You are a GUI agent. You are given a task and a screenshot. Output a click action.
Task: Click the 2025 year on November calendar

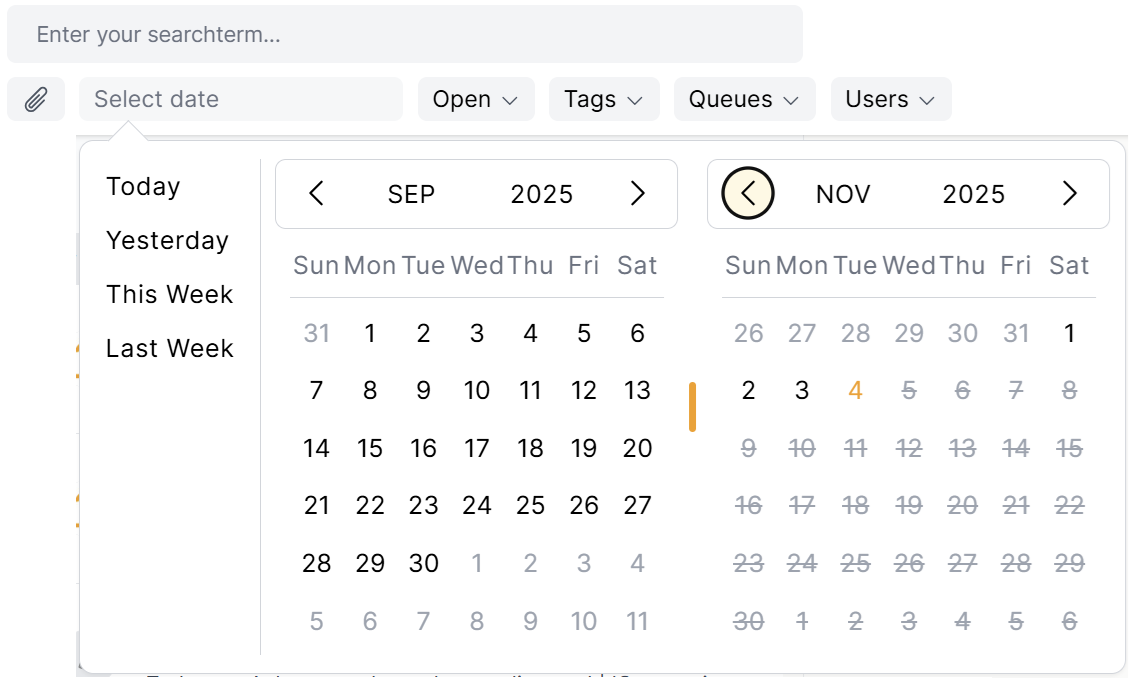[973, 194]
